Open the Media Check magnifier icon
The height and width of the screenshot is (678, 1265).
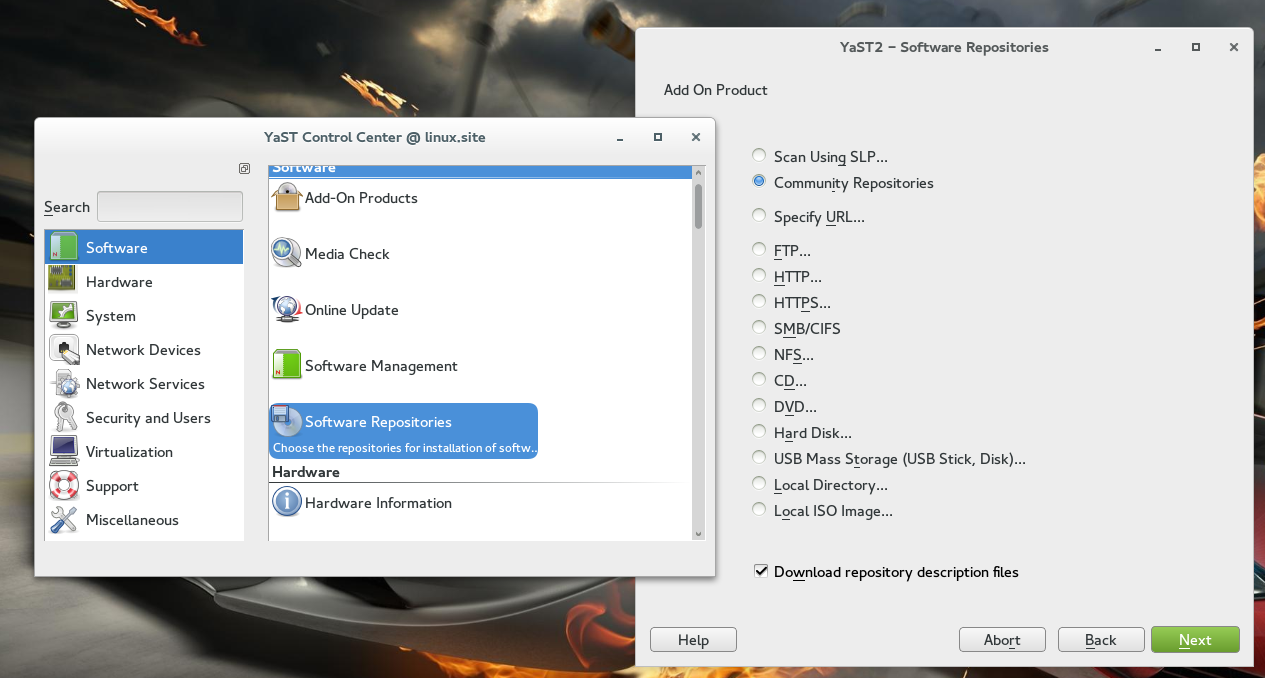click(287, 253)
